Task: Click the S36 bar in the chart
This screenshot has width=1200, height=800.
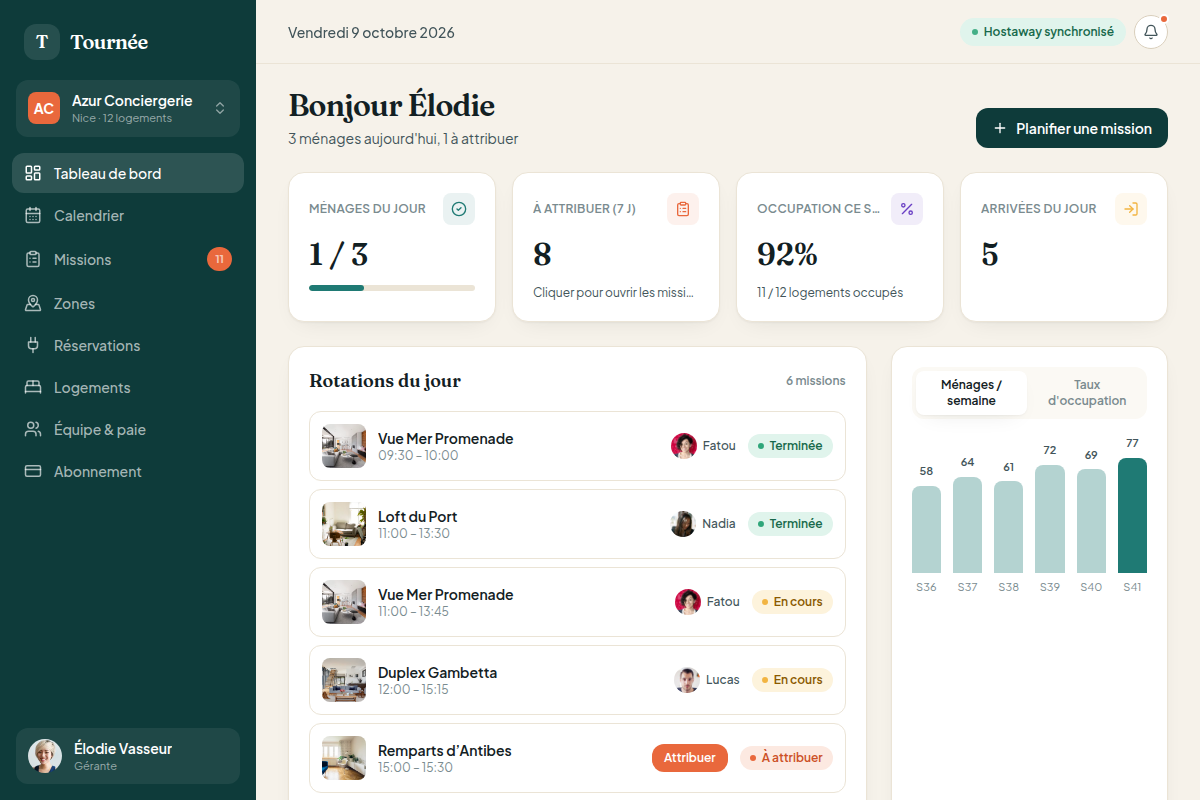Action: click(x=926, y=529)
